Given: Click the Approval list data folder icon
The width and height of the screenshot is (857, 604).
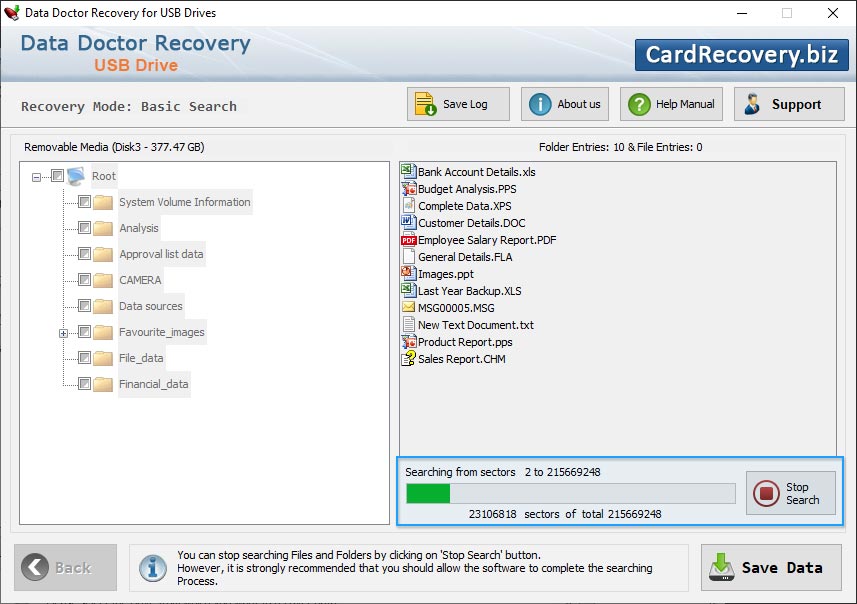Looking at the screenshot, I should [x=103, y=254].
